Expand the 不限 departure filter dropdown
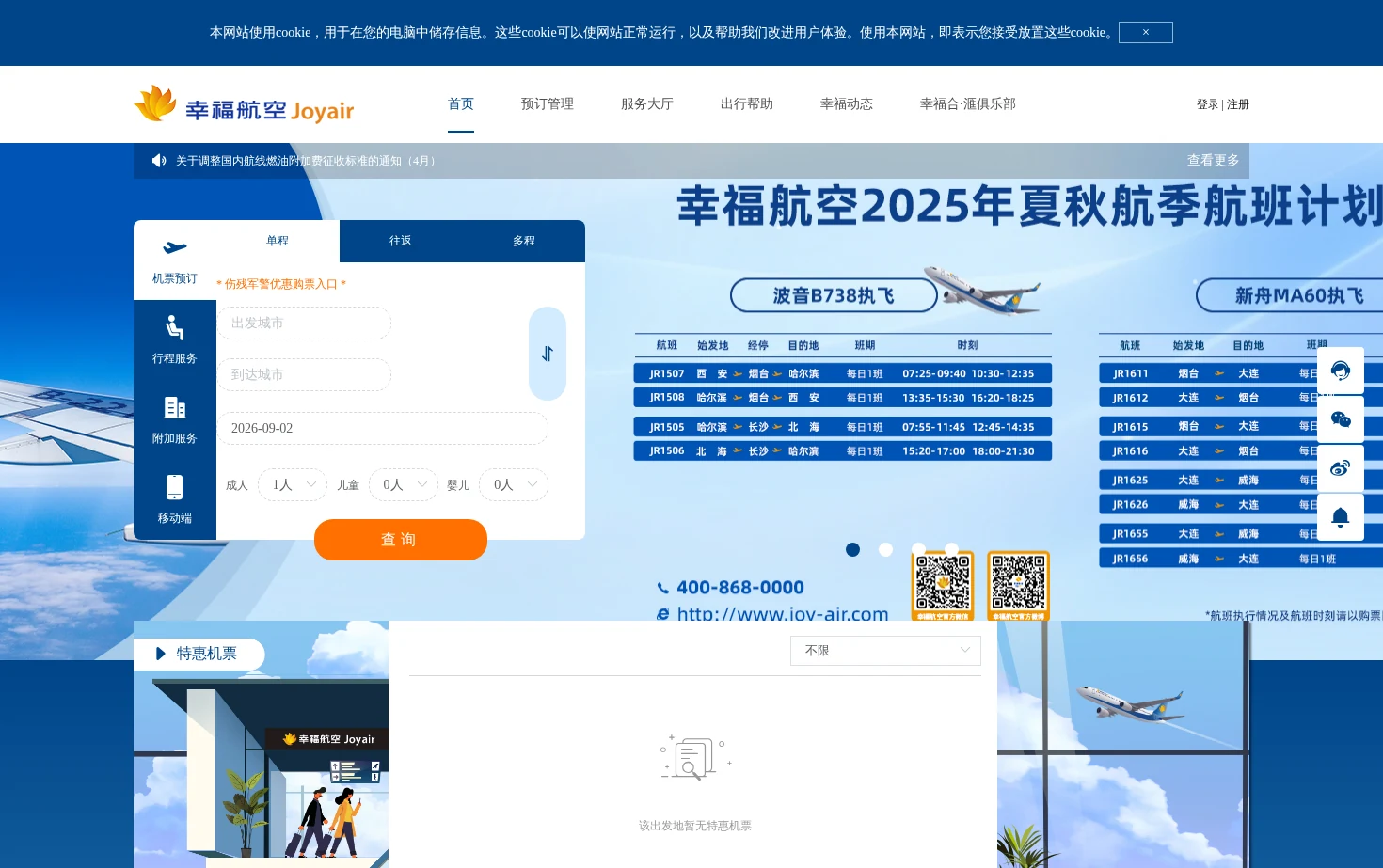The height and width of the screenshot is (868, 1383). pos(885,651)
